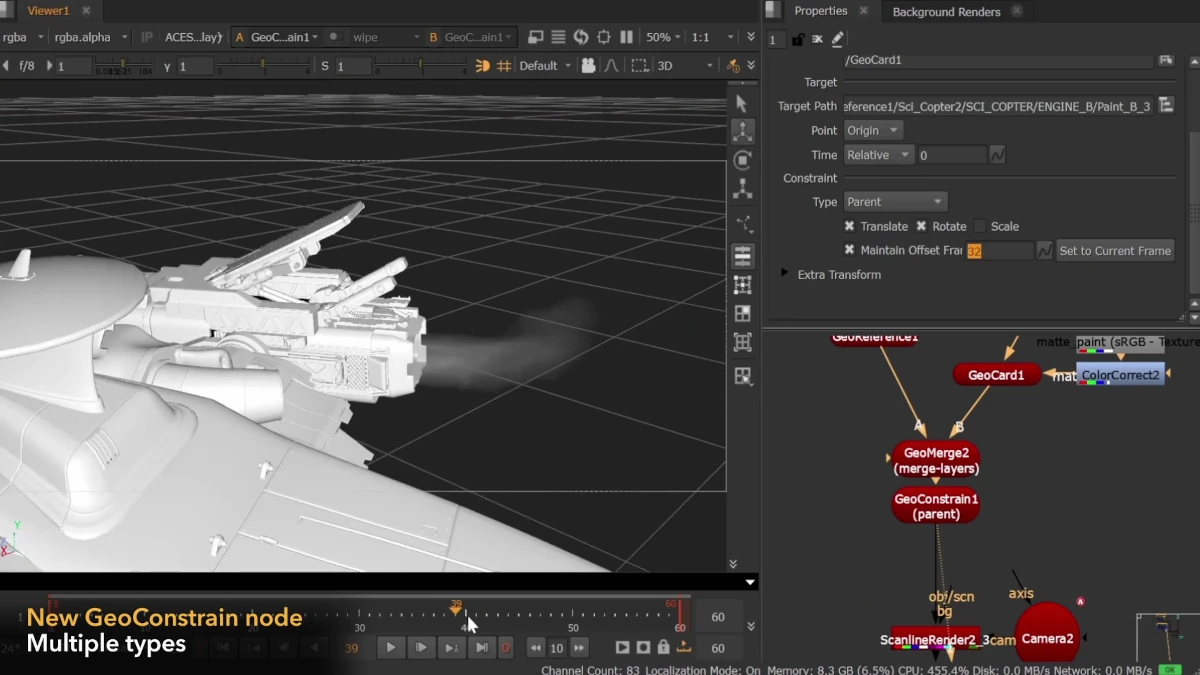Toggle the viewer scanline proxy lines icon

(x=558, y=37)
